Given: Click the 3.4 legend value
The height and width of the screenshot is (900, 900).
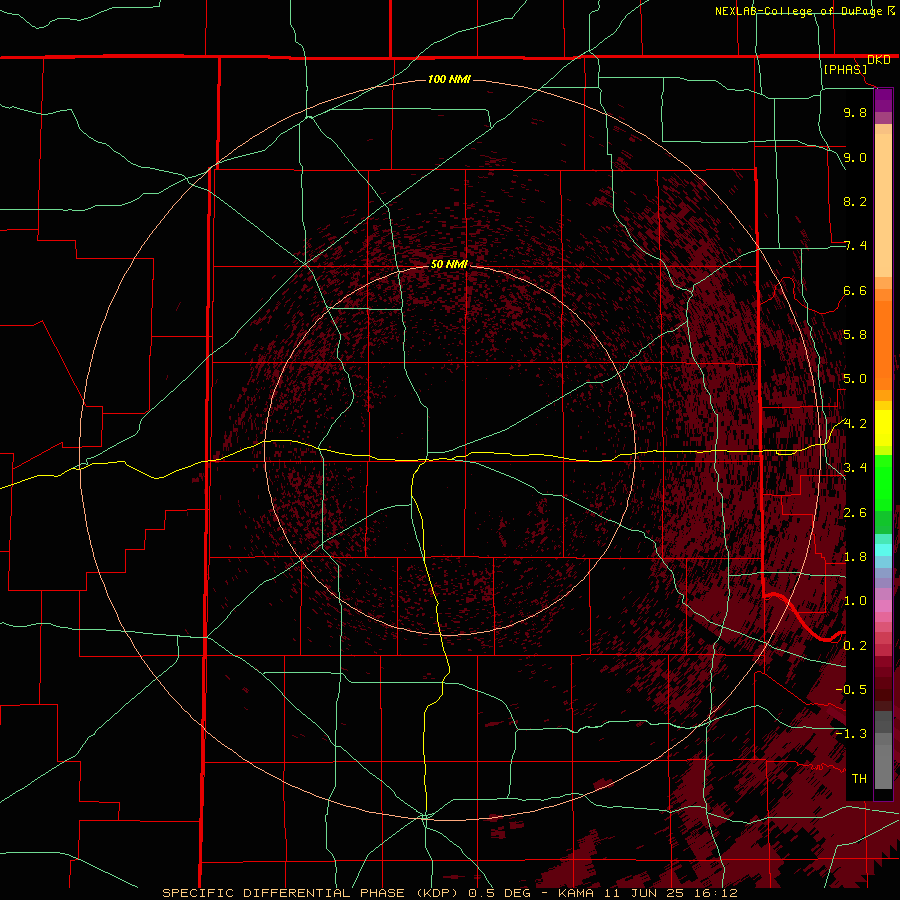Looking at the screenshot, I should (x=855, y=468).
